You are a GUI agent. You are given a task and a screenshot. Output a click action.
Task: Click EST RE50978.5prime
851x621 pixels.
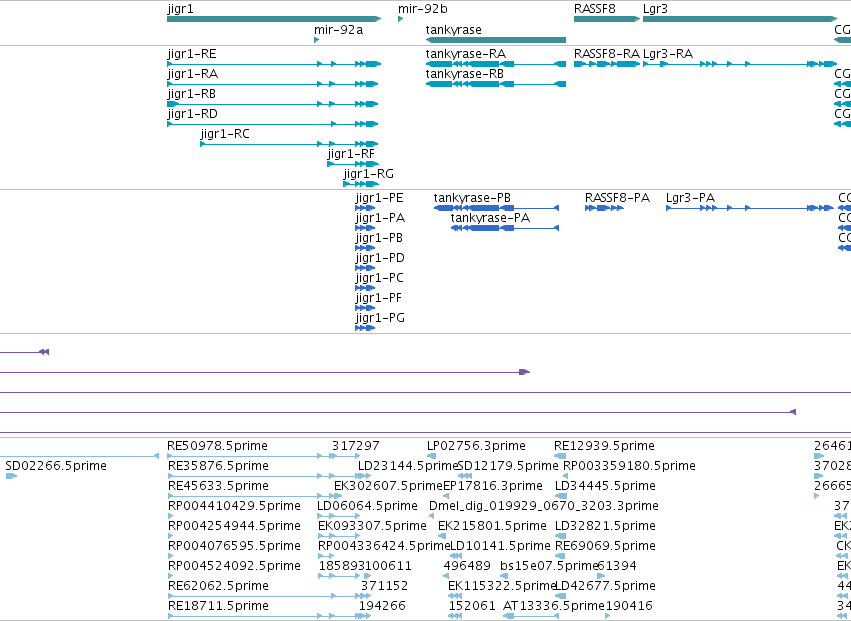click(218, 446)
